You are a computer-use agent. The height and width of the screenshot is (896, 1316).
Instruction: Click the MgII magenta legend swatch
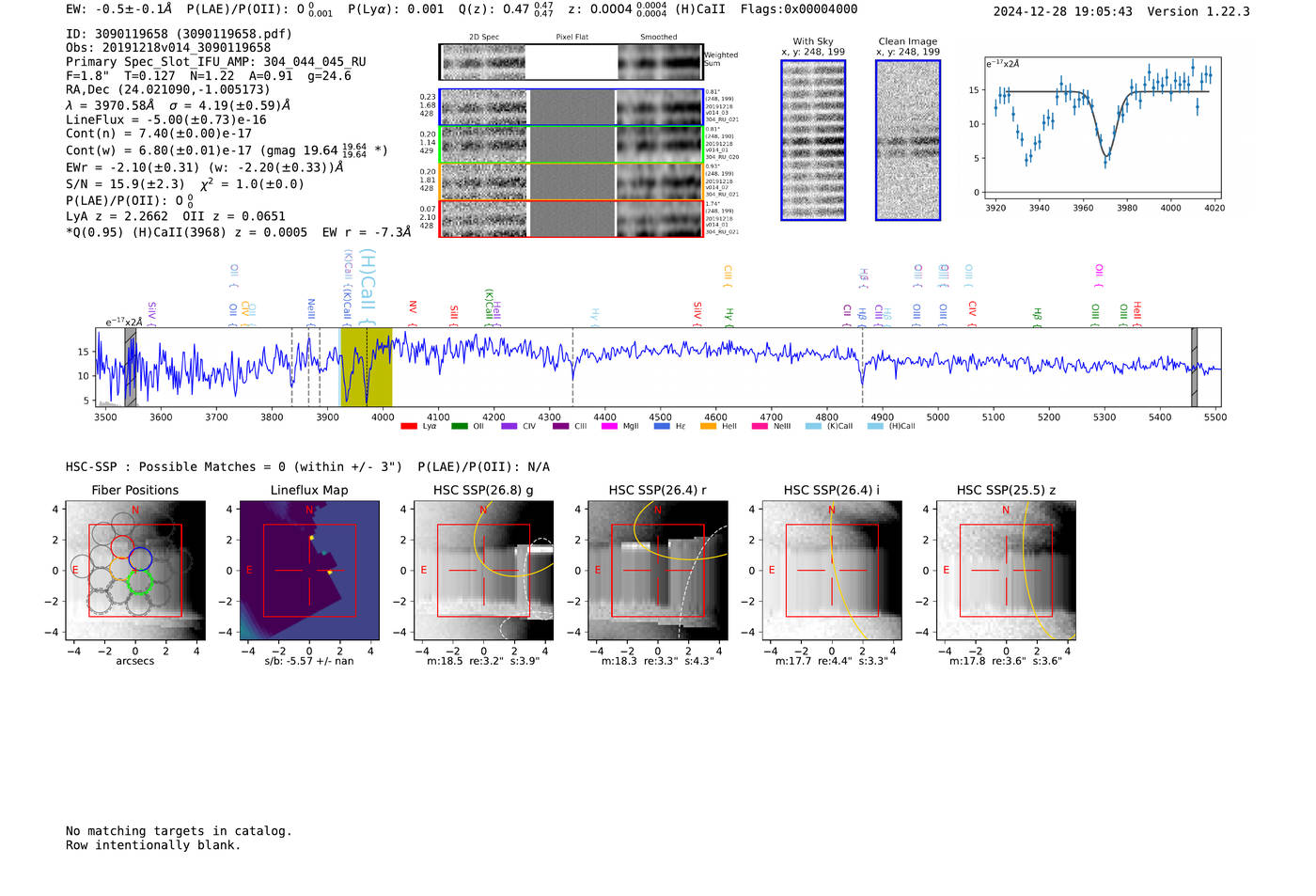click(610, 426)
